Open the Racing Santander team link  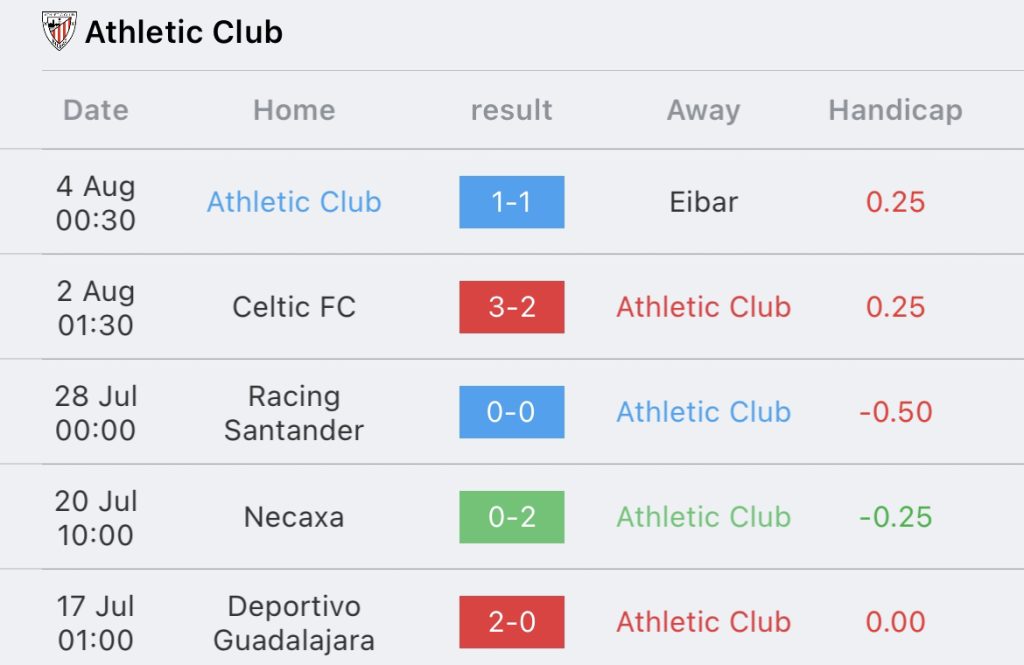[x=294, y=413]
